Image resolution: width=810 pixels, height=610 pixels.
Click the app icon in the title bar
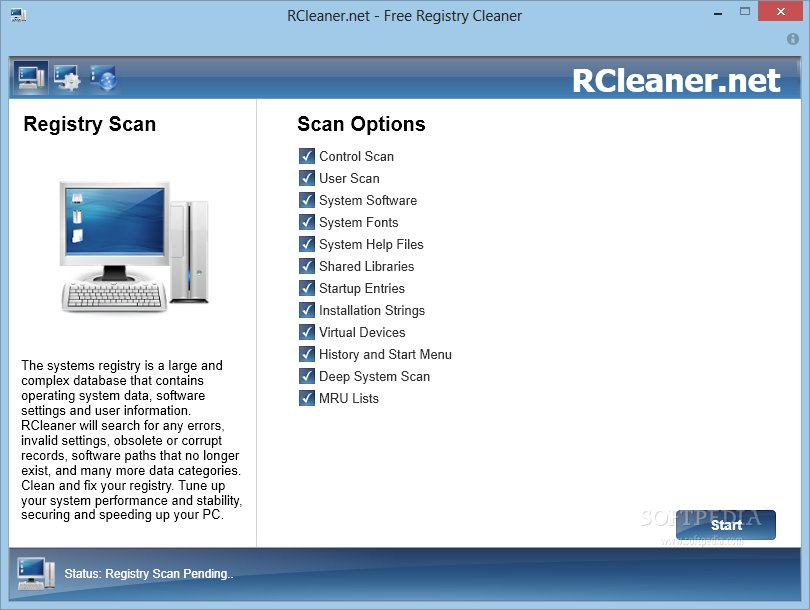tap(19, 15)
